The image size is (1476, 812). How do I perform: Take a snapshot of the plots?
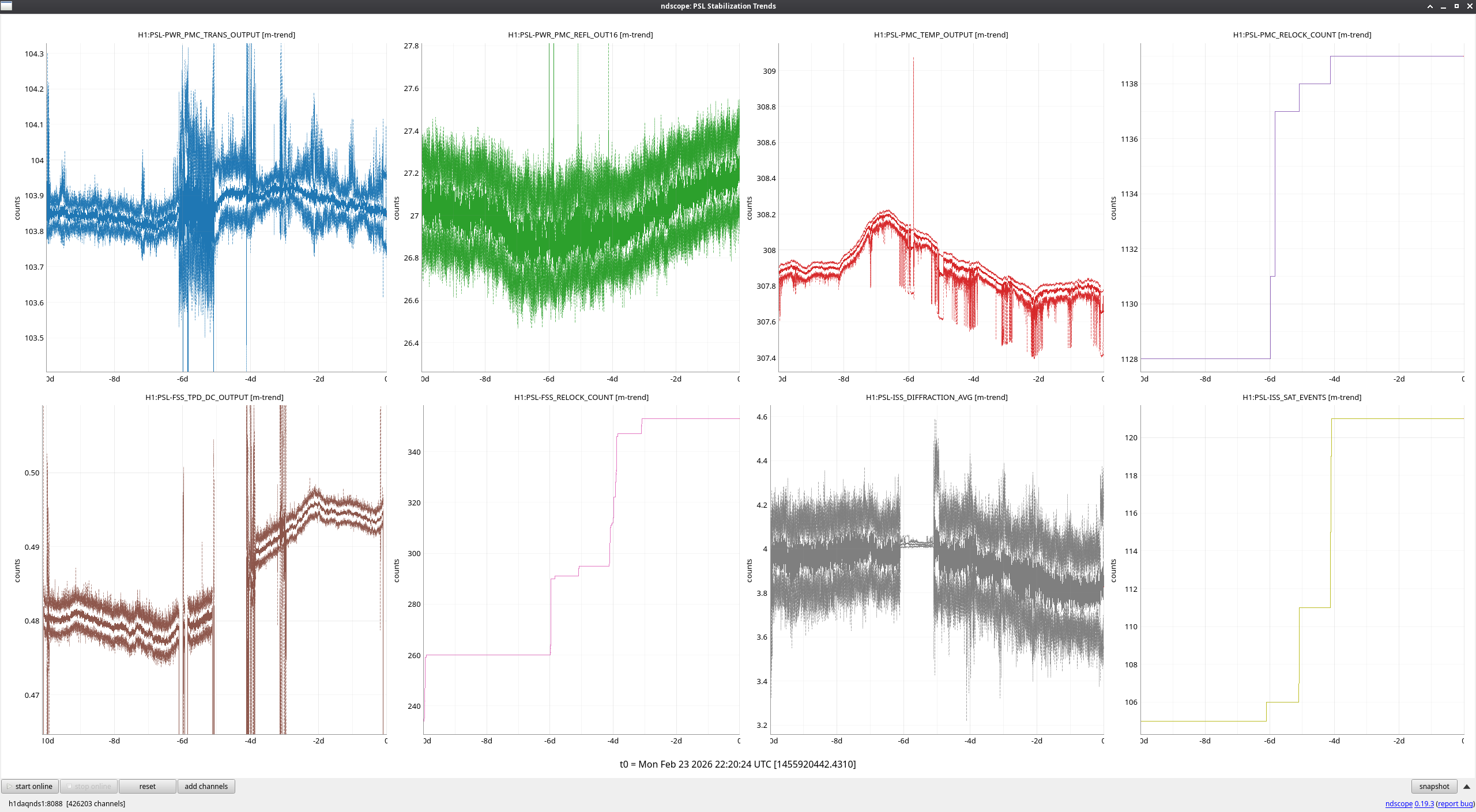pyautogui.click(x=1434, y=786)
